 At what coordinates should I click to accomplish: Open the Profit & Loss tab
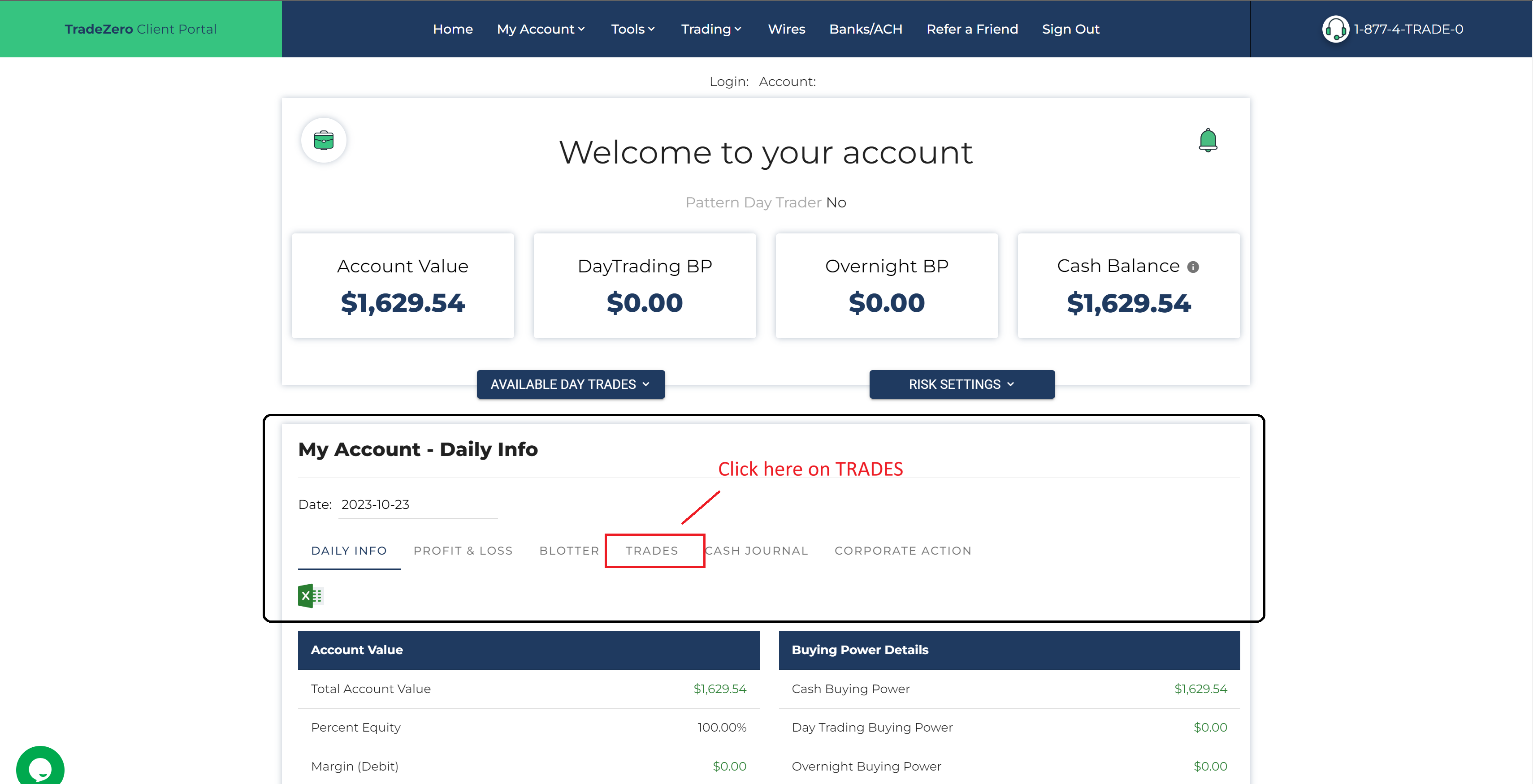[463, 551]
